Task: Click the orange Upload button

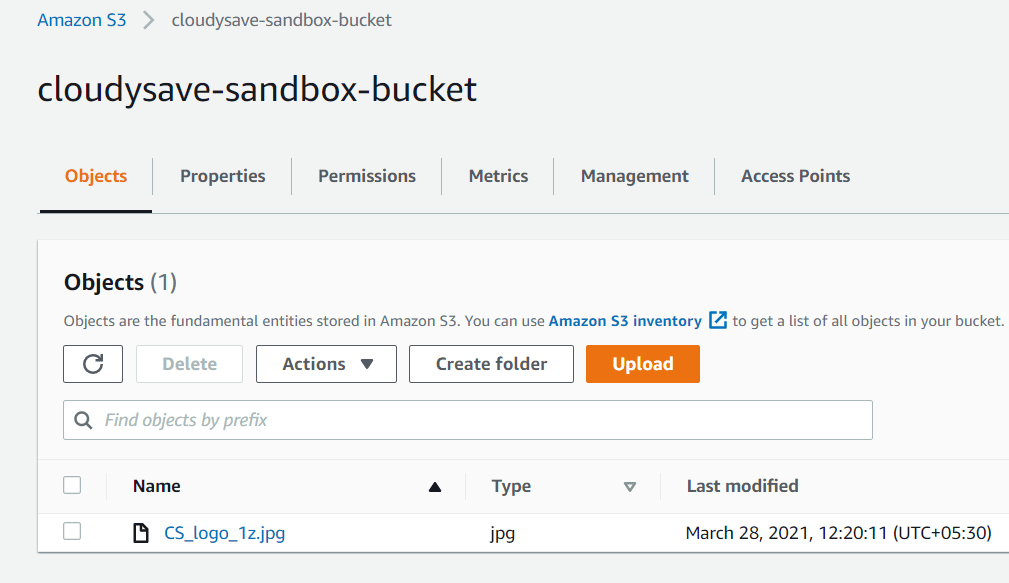Action: [643, 364]
